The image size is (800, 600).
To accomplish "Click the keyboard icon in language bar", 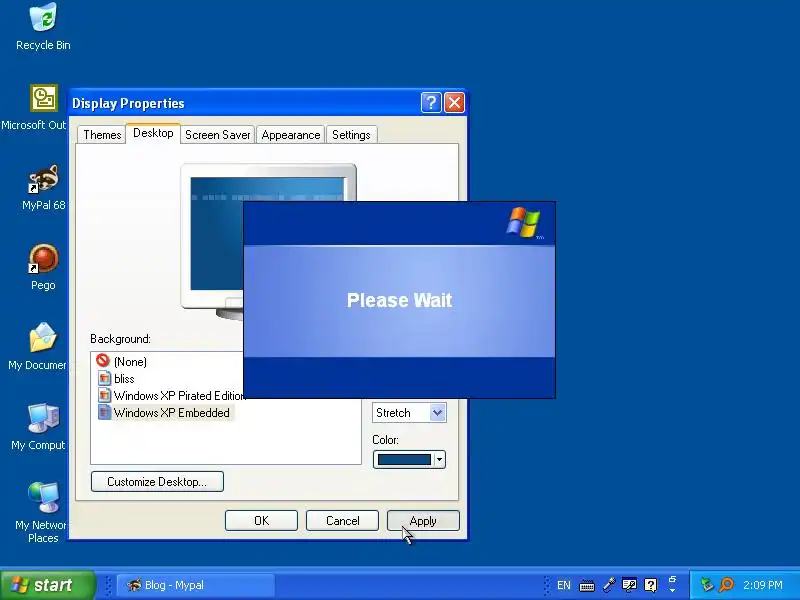I will click(x=587, y=586).
